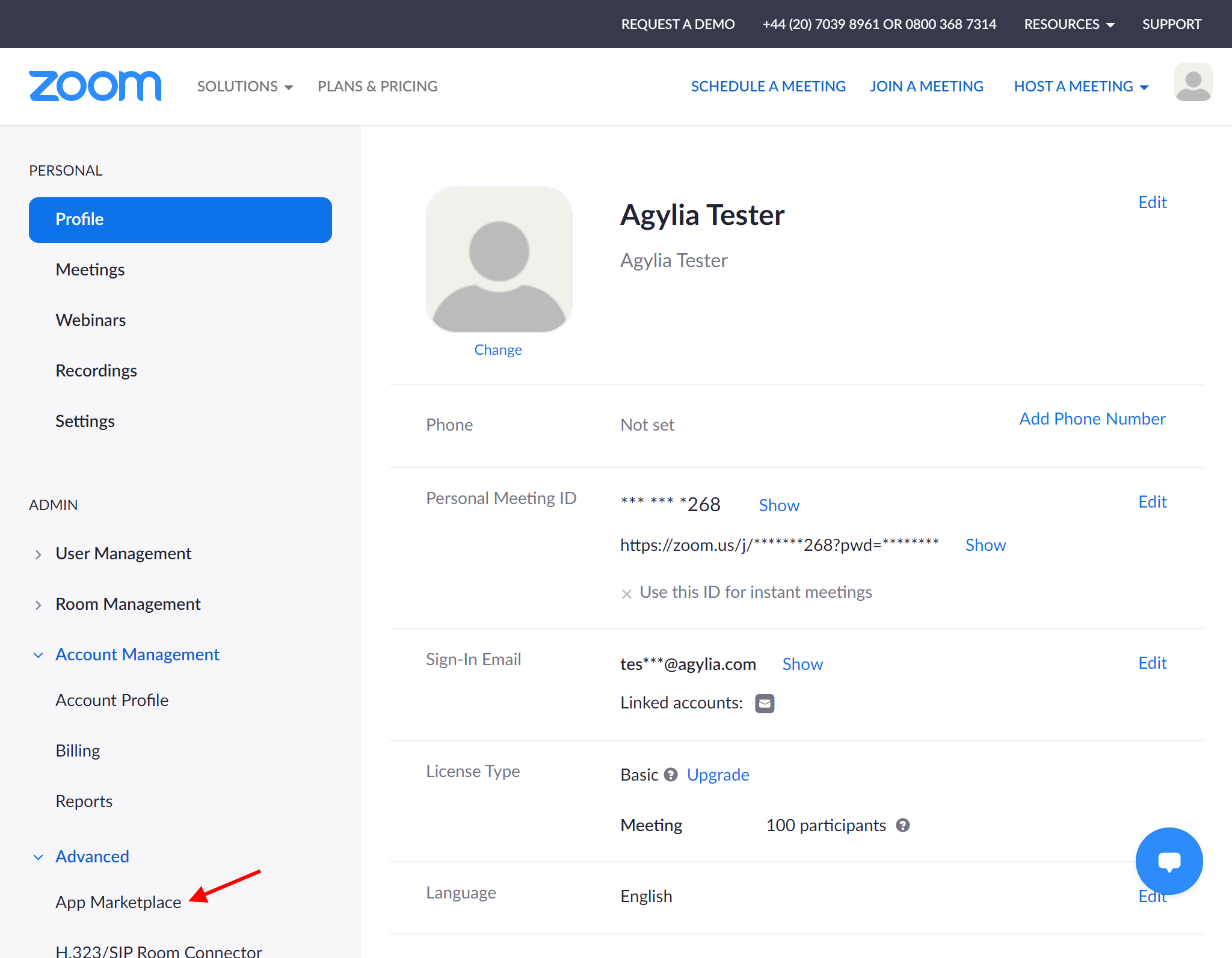Open Settings in the sidebar
The height and width of the screenshot is (958, 1232).
coord(85,421)
